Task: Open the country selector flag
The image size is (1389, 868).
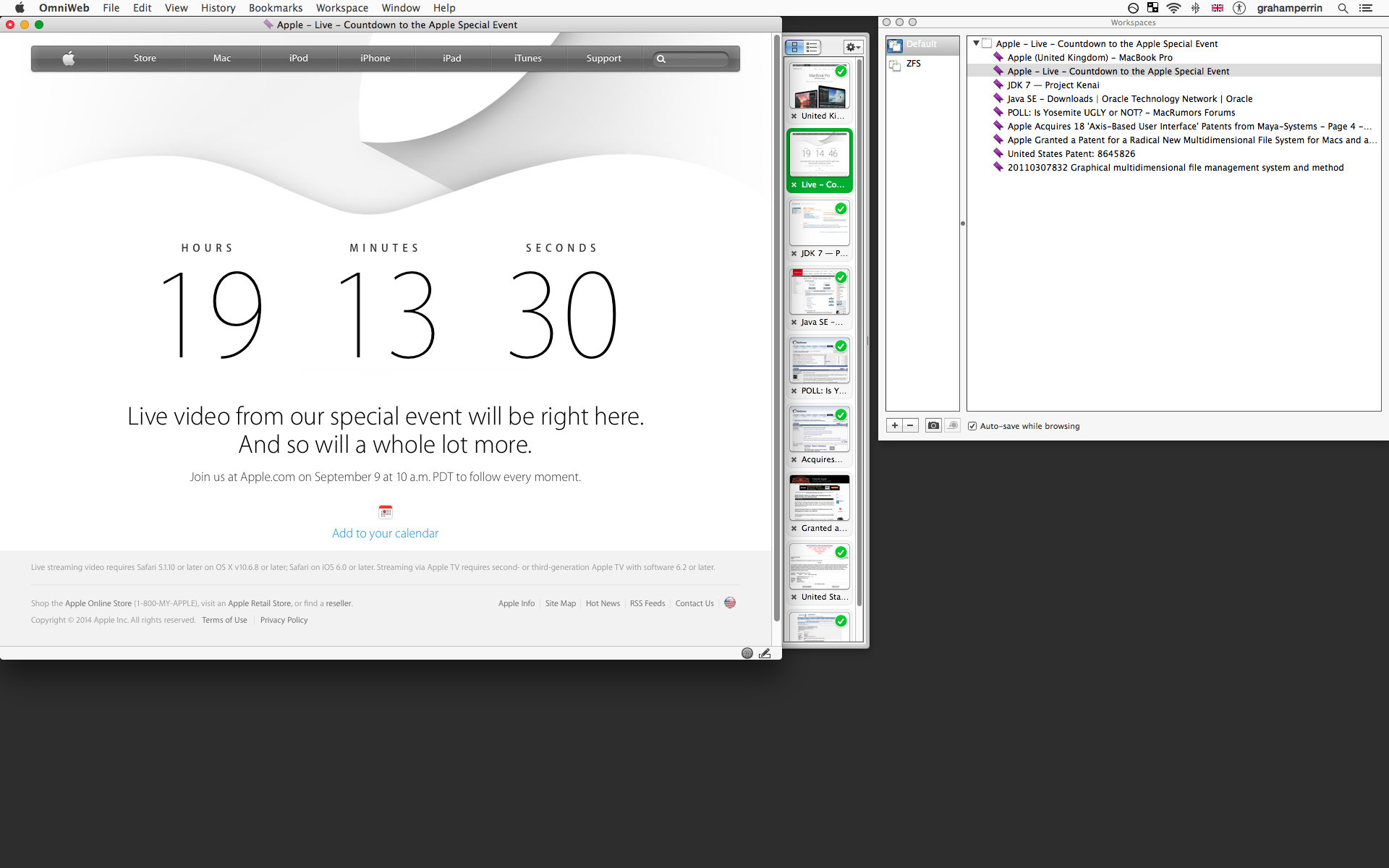Action: click(x=730, y=603)
